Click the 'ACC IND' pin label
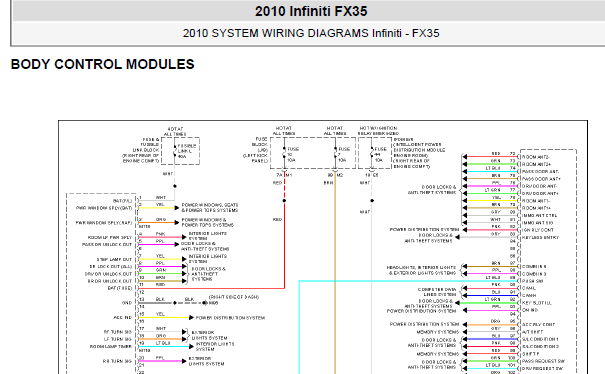Screen dimensions: 605x374 [x=123, y=318]
